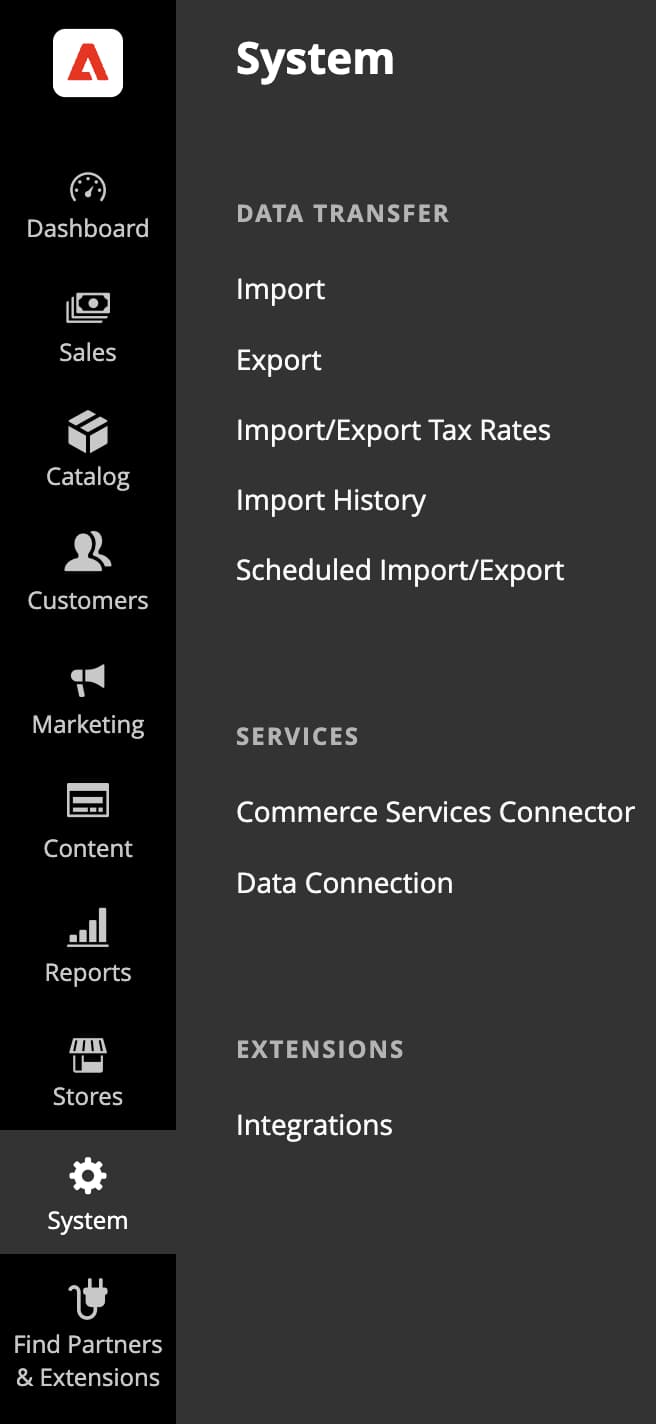
Task: Open the Marketing megaphone icon
Action: pyautogui.click(x=88, y=681)
